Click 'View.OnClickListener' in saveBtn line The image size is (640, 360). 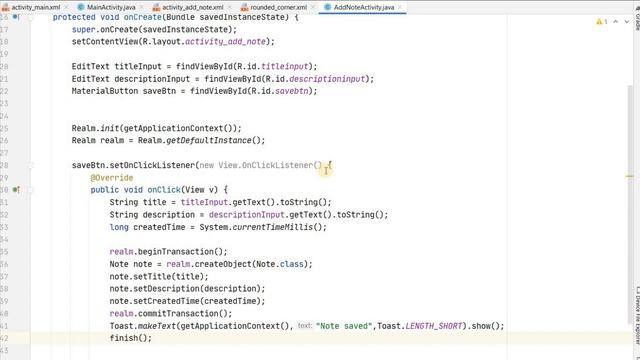tap(265, 165)
